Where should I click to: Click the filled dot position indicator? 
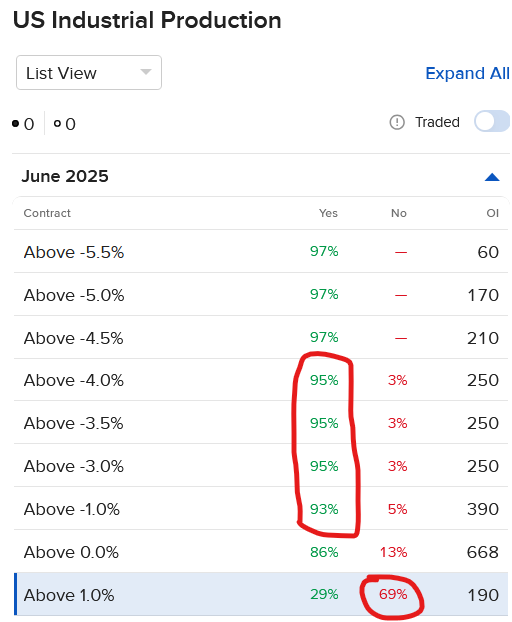pyautogui.click(x=15, y=124)
